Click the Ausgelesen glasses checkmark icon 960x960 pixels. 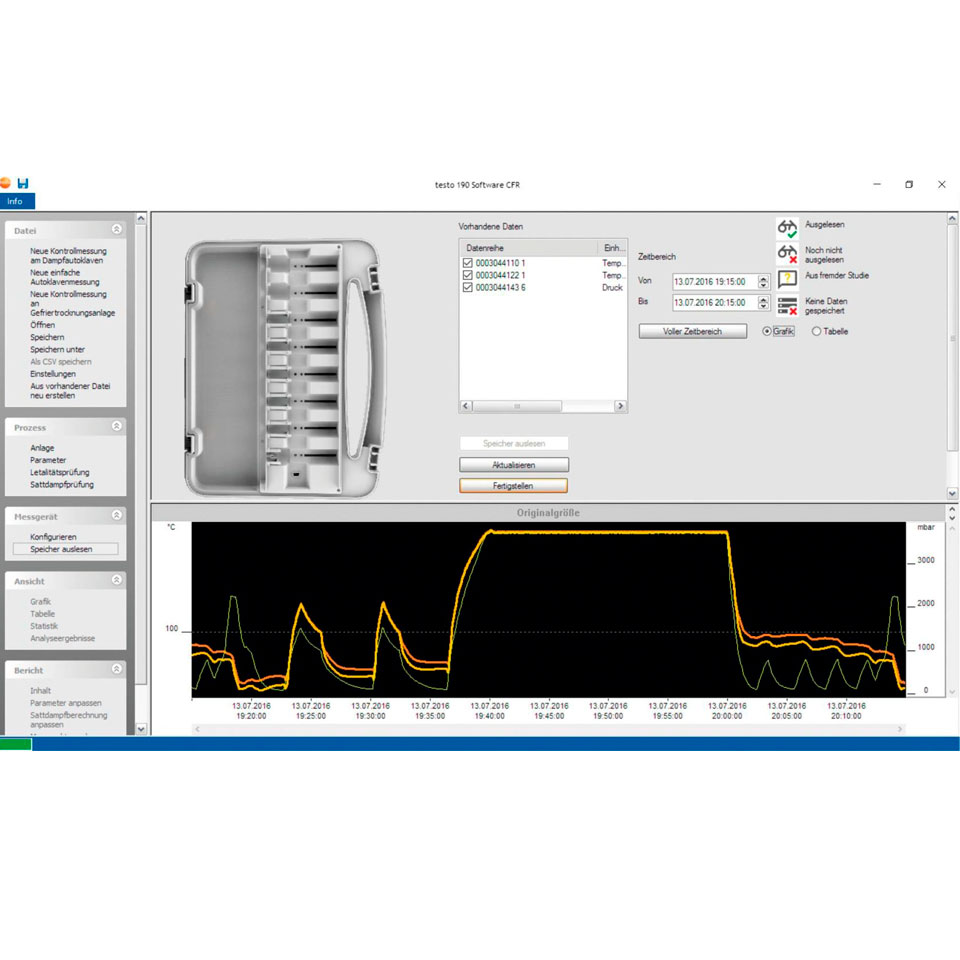pos(788,228)
